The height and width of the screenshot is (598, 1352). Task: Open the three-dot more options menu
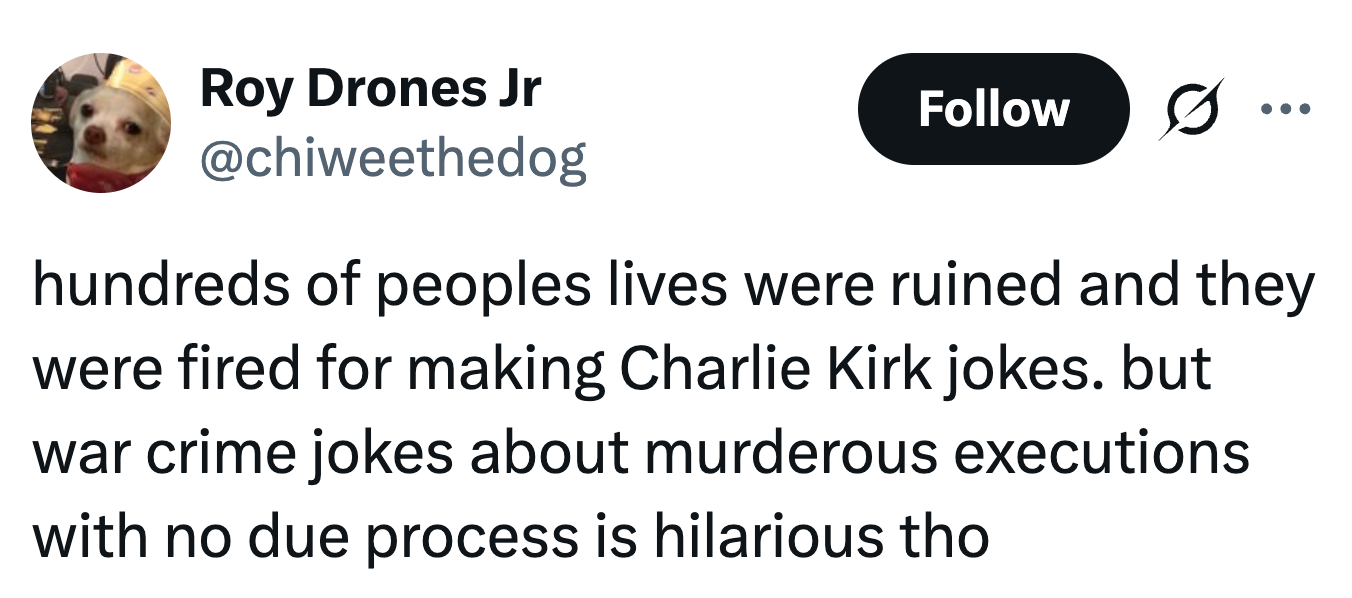point(1297,107)
